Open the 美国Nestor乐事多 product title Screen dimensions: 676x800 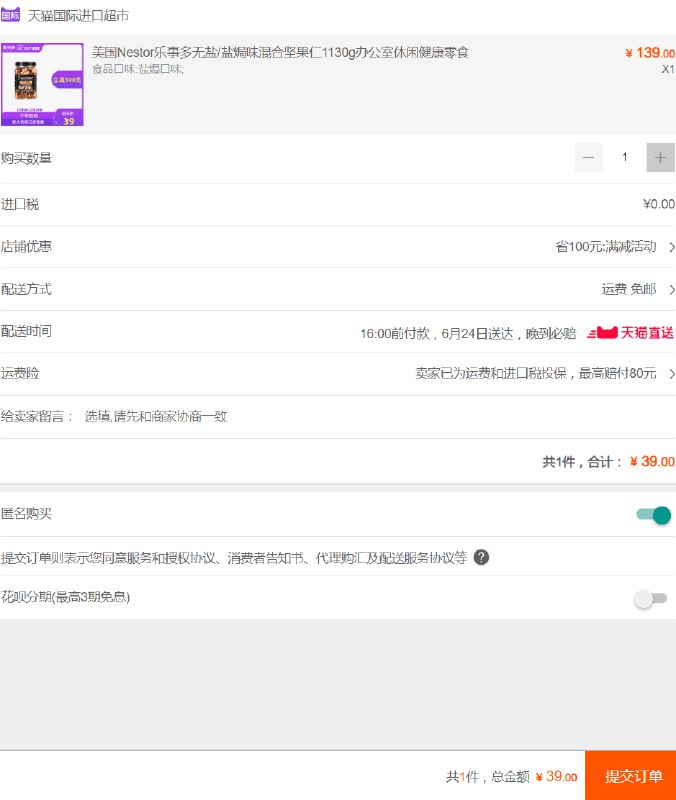[x=280, y=53]
